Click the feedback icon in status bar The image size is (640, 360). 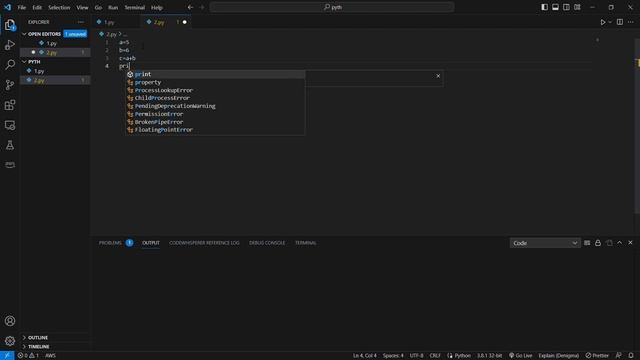click(618, 356)
